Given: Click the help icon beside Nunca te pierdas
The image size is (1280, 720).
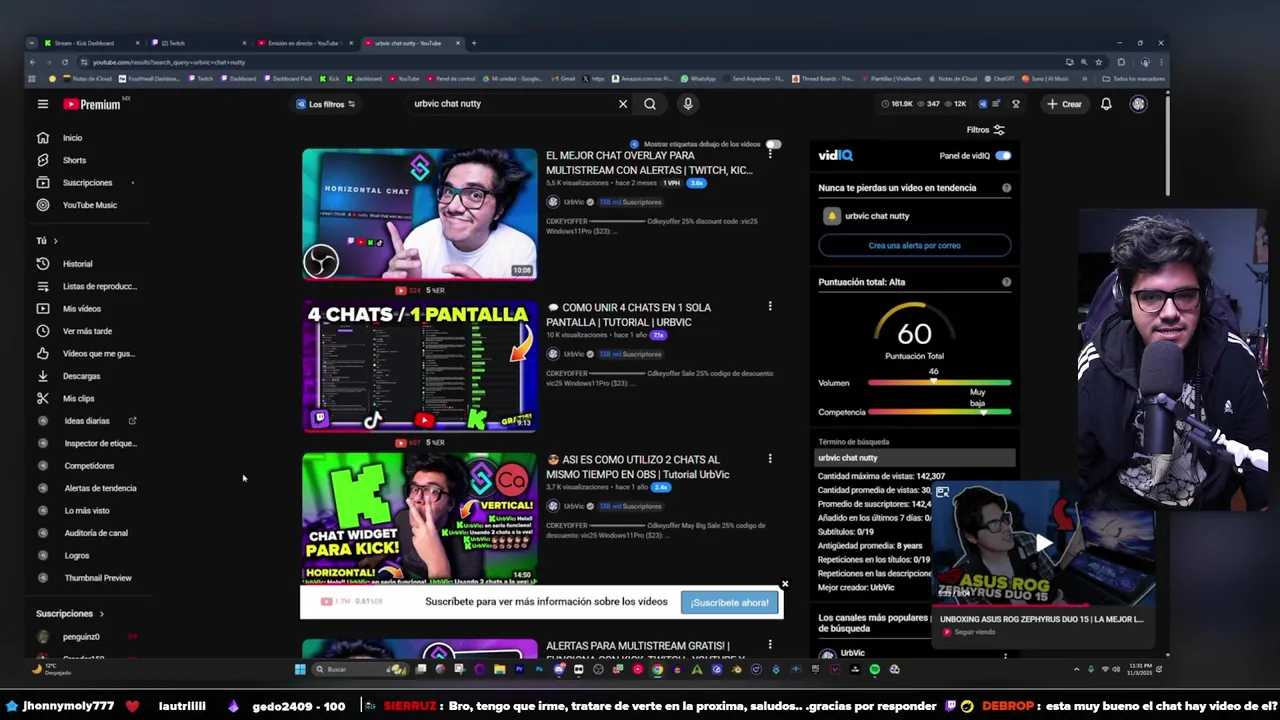Looking at the screenshot, I should (x=1006, y=188).
